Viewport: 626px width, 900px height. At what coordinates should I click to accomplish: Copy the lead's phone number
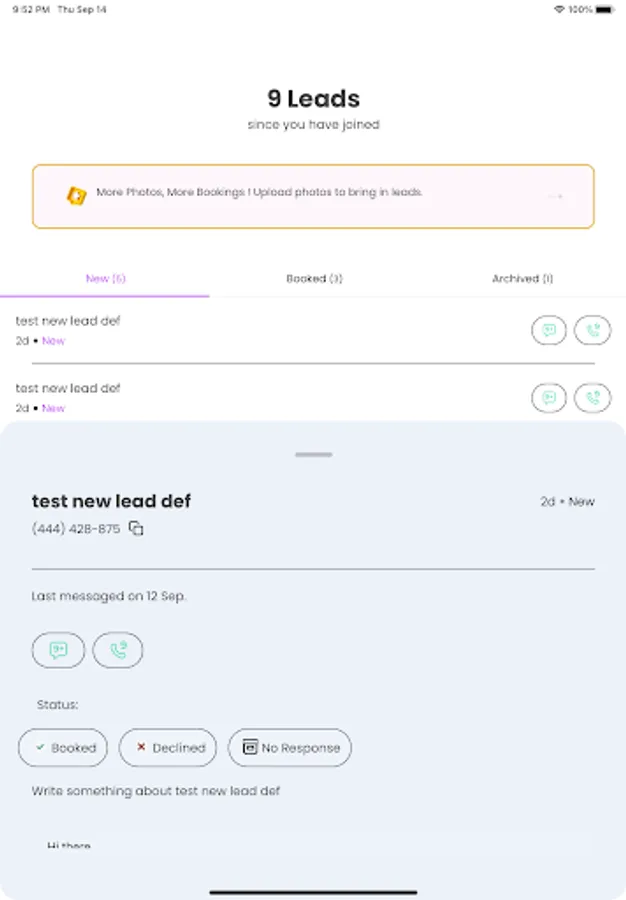click(136, 529)
